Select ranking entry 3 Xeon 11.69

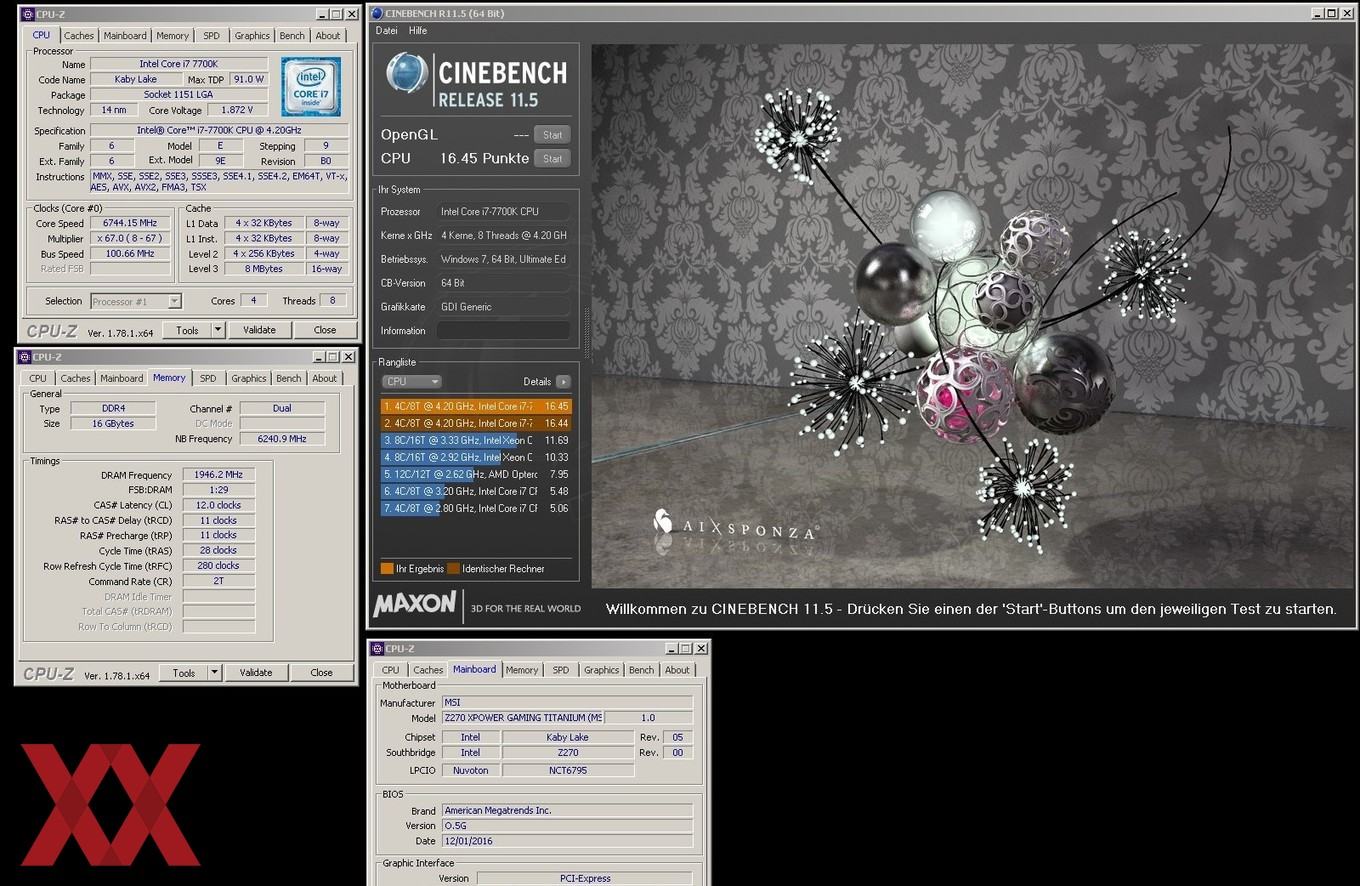point(475,441)
